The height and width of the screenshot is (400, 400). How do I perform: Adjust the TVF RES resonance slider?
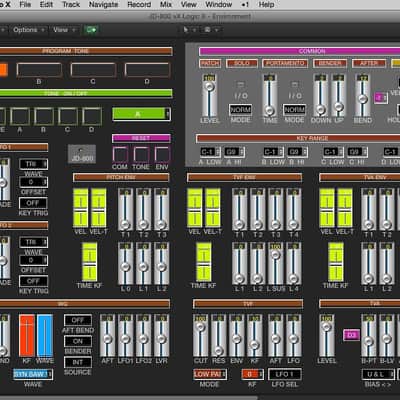click(218, 335)
